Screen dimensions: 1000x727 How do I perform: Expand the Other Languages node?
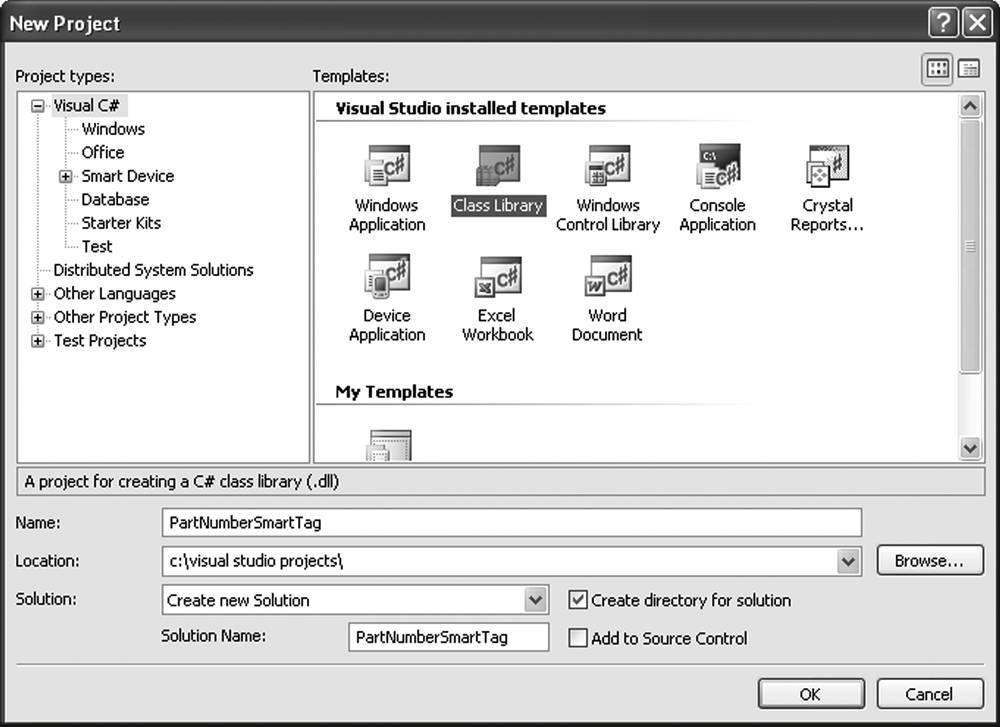point(38,294)
